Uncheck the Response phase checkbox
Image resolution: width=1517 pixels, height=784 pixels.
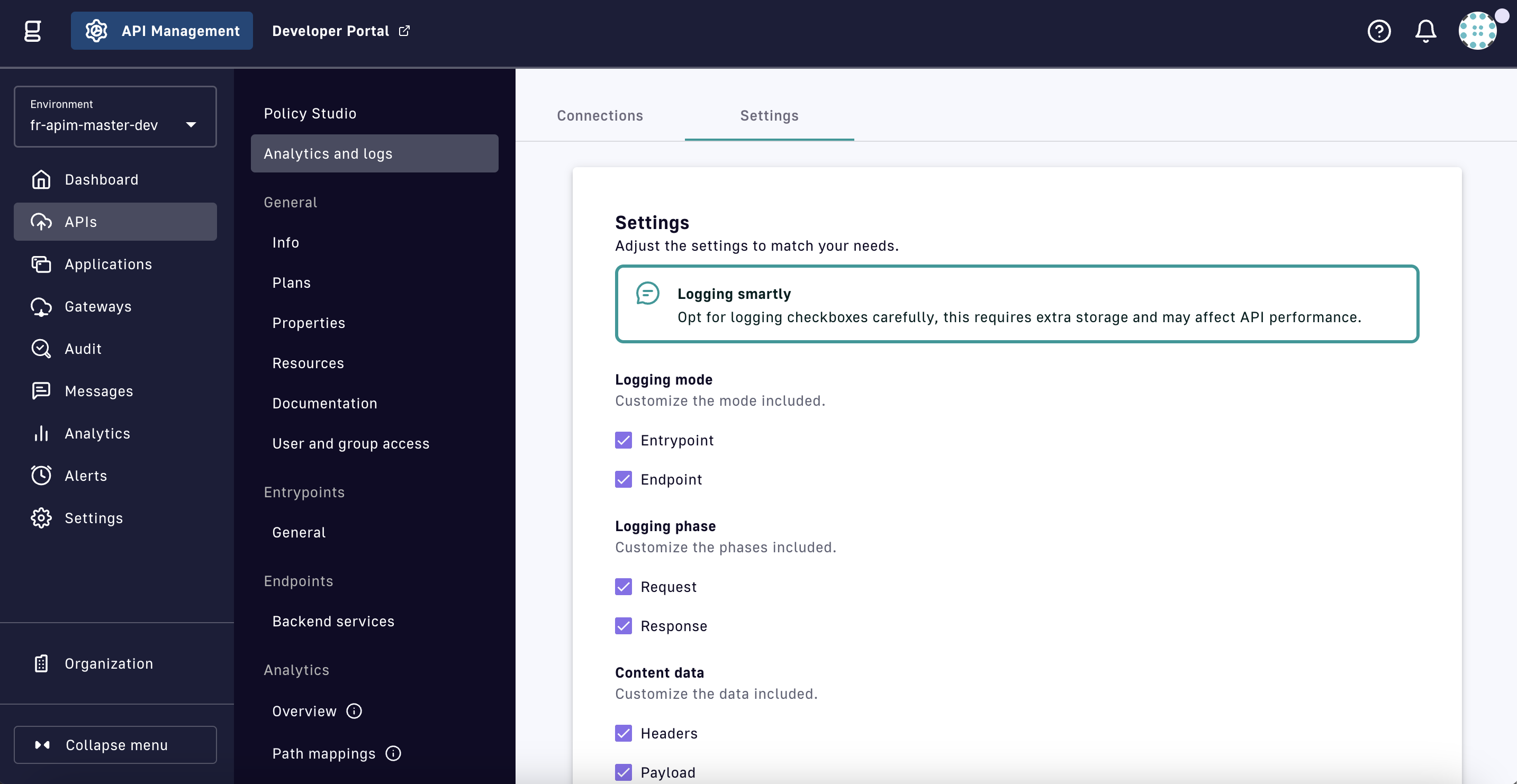623,626
